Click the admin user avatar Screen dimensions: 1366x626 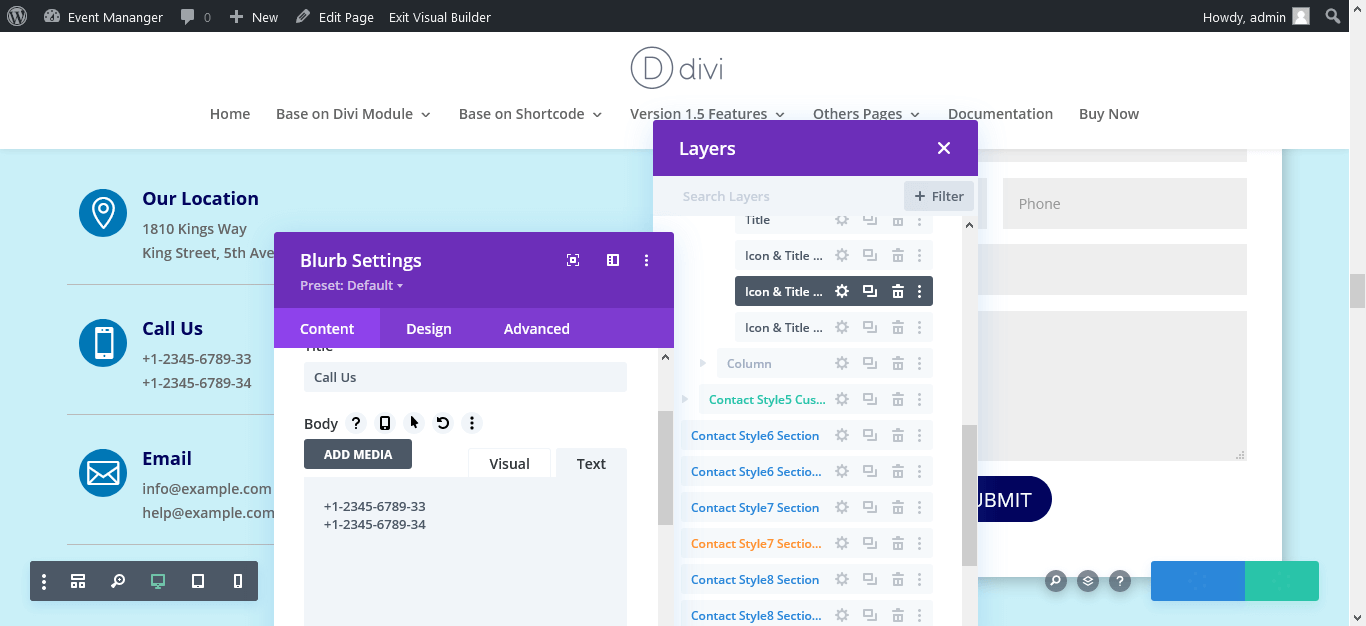pyautogui.click(x=1300, y=16)
